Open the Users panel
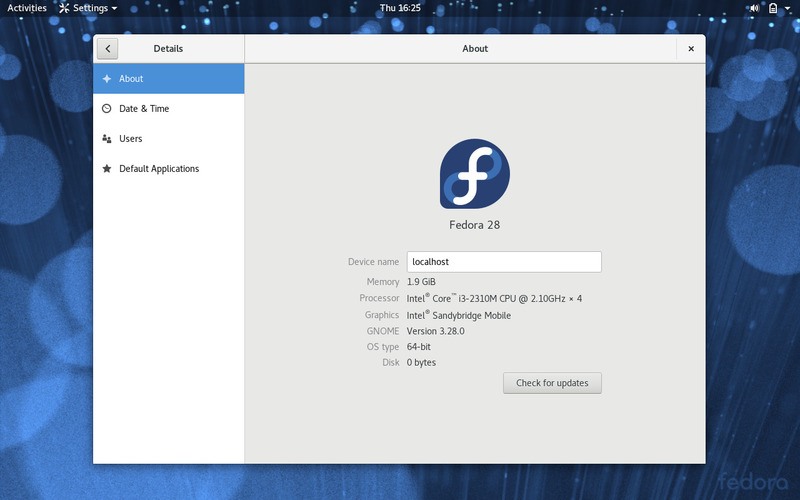The height and width of the screenshot is (500, 800). (168, 139)
